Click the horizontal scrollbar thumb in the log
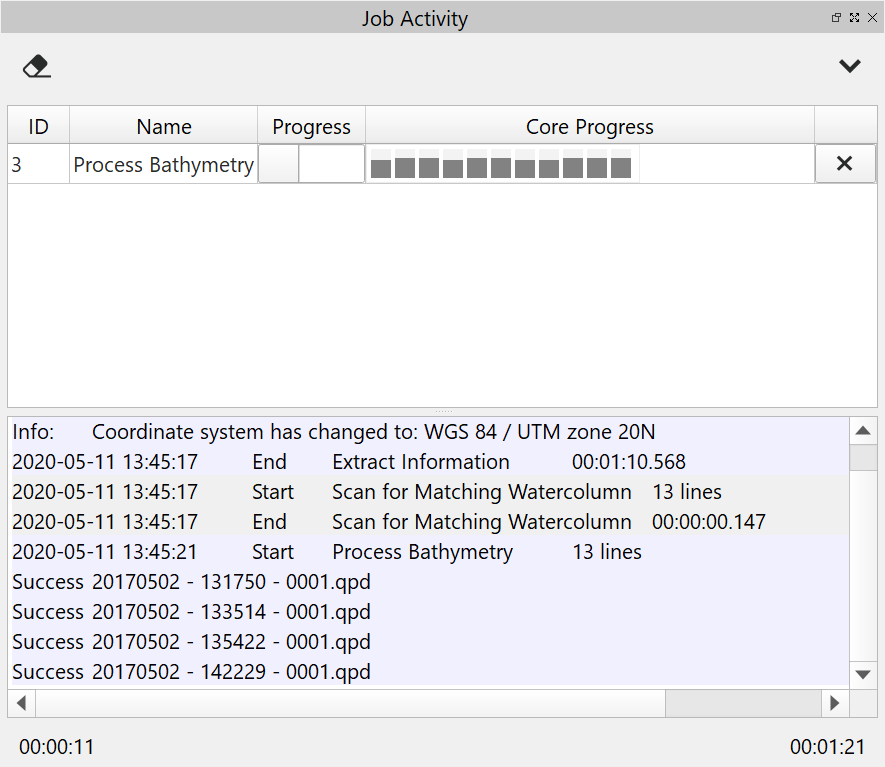 tap(350, 703)
